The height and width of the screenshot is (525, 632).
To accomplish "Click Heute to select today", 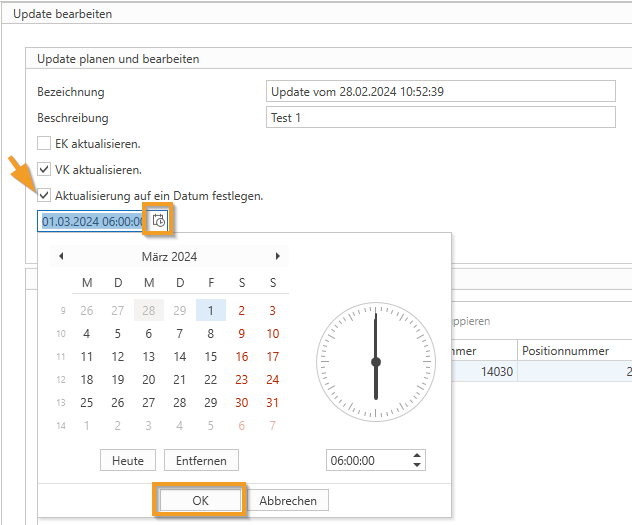I will (x=128, y=460).
